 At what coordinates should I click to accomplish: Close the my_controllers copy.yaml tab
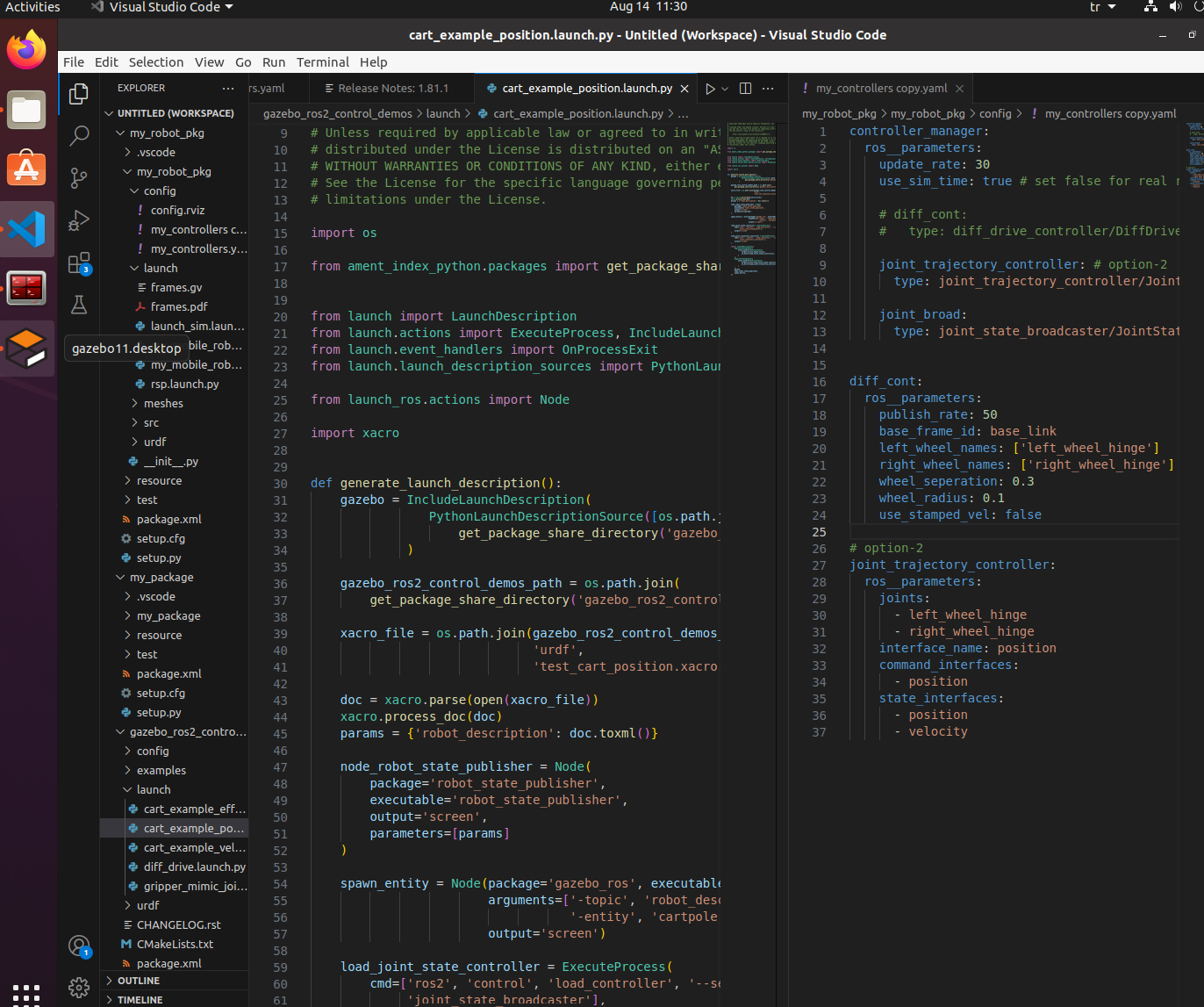[959, 89]
